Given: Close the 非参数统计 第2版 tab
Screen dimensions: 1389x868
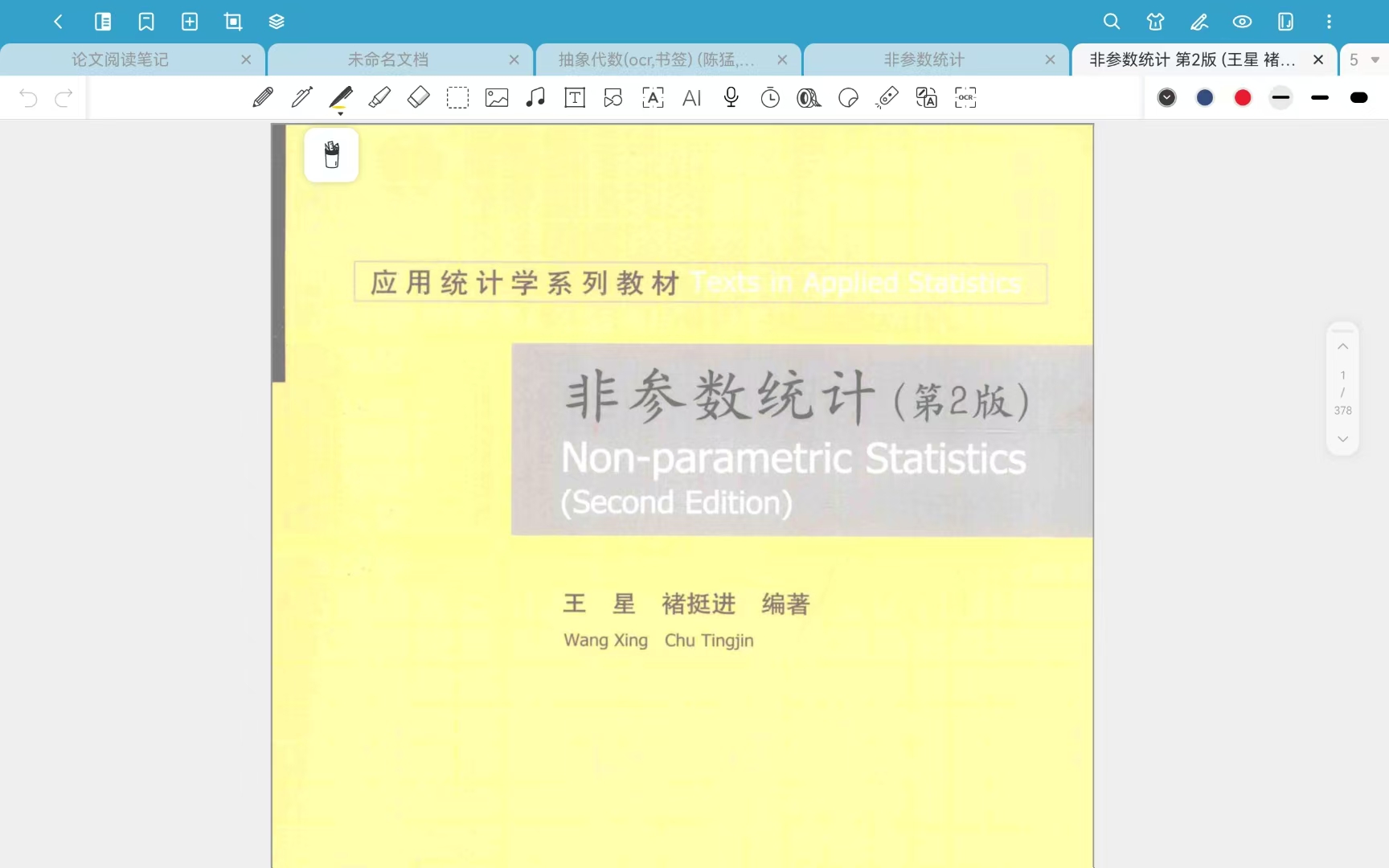Looking at the screenshot, I should [1318, 59].
